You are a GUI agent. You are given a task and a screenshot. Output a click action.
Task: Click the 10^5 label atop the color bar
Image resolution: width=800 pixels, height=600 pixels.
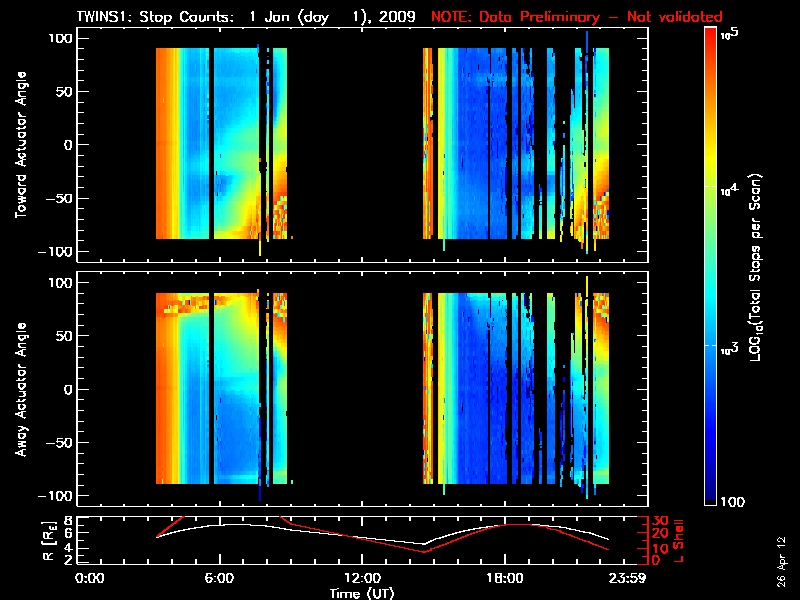pyautogui.click(x=728, y=34)
